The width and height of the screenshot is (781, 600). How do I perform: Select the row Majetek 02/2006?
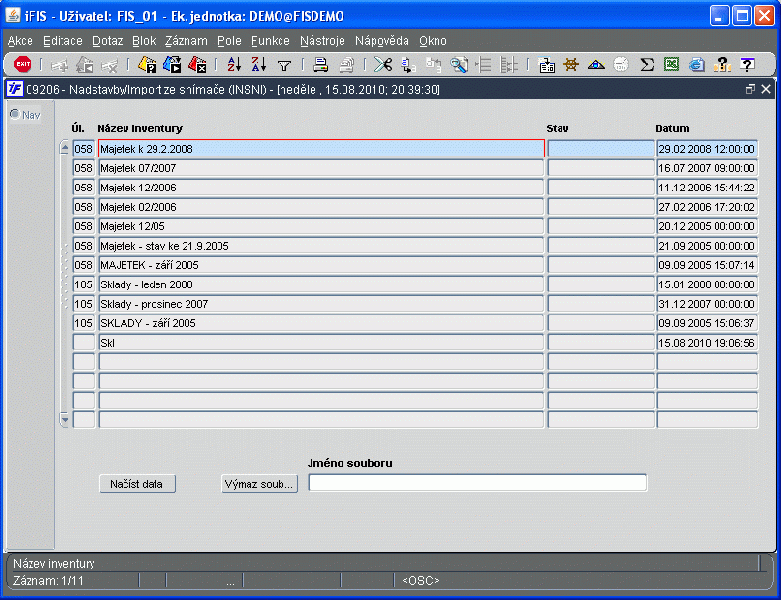pos(321,207)
